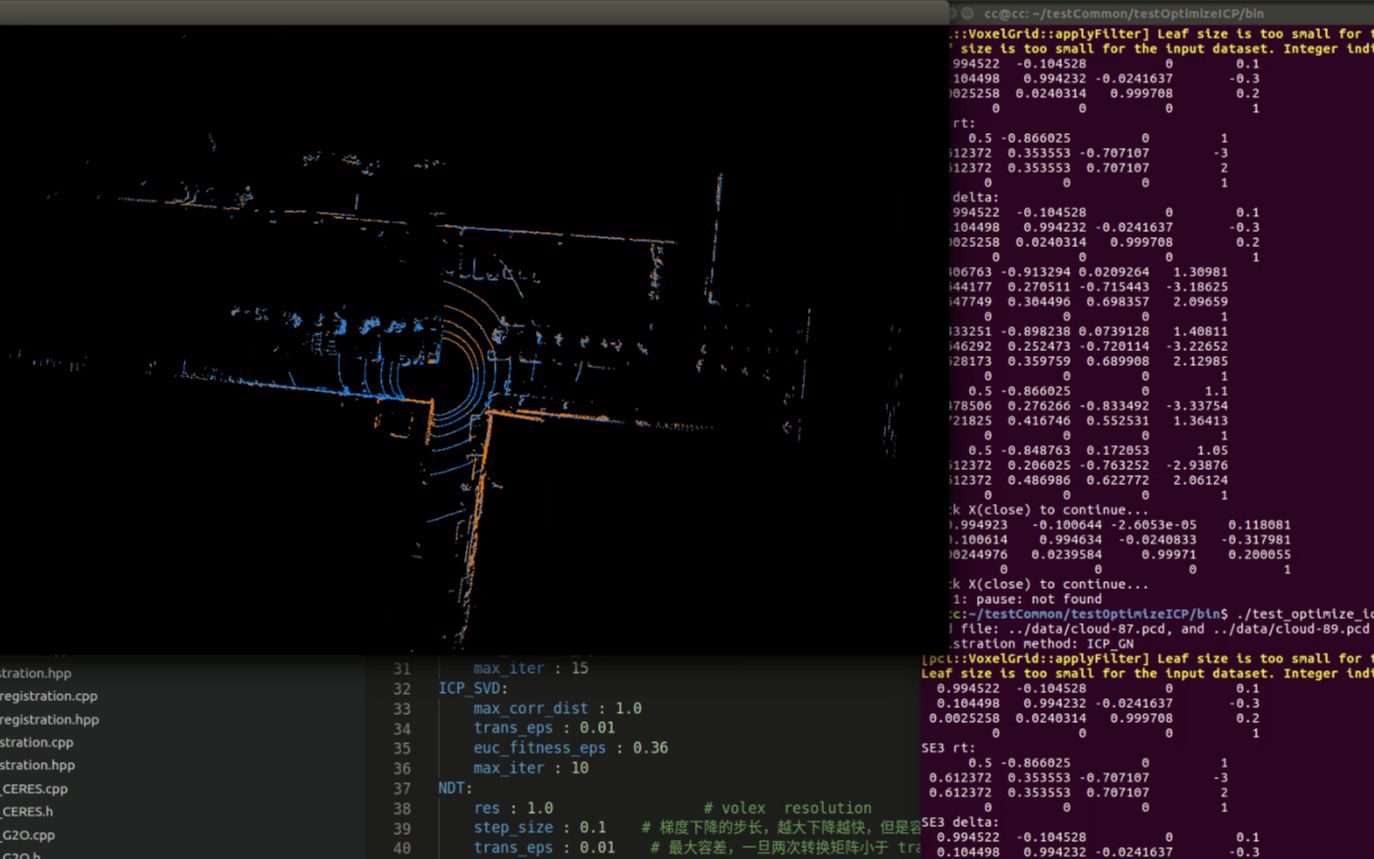
Task: Click the 'SE3 delta:' label in the terminal
Action: [960, 822]
